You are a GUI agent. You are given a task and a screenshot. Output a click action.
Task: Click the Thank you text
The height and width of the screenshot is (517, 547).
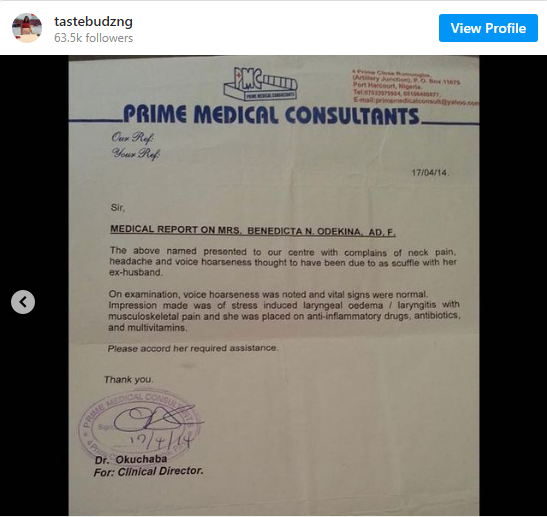[128, 379]
